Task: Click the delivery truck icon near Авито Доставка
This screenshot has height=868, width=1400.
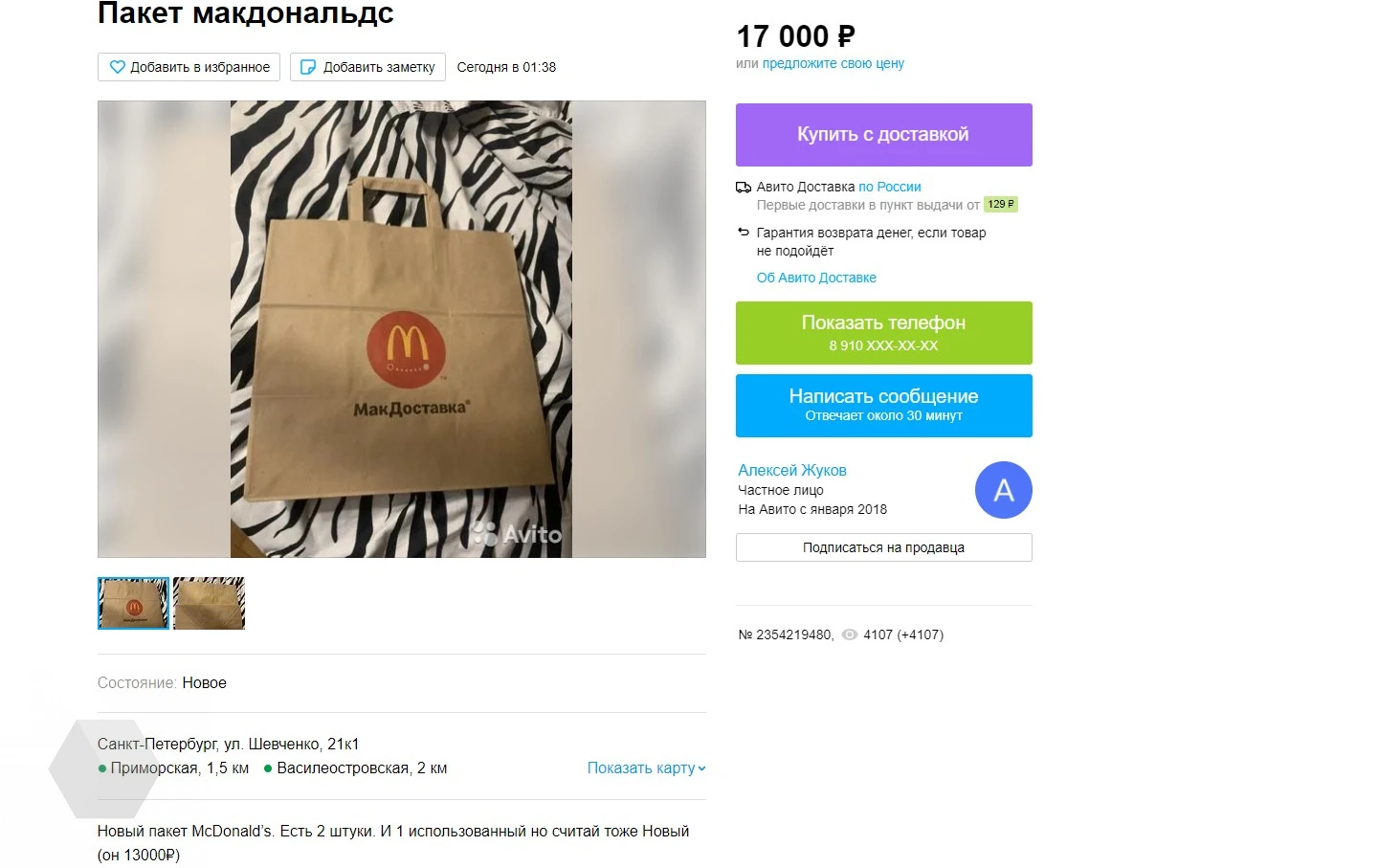Action: [744, 188]
